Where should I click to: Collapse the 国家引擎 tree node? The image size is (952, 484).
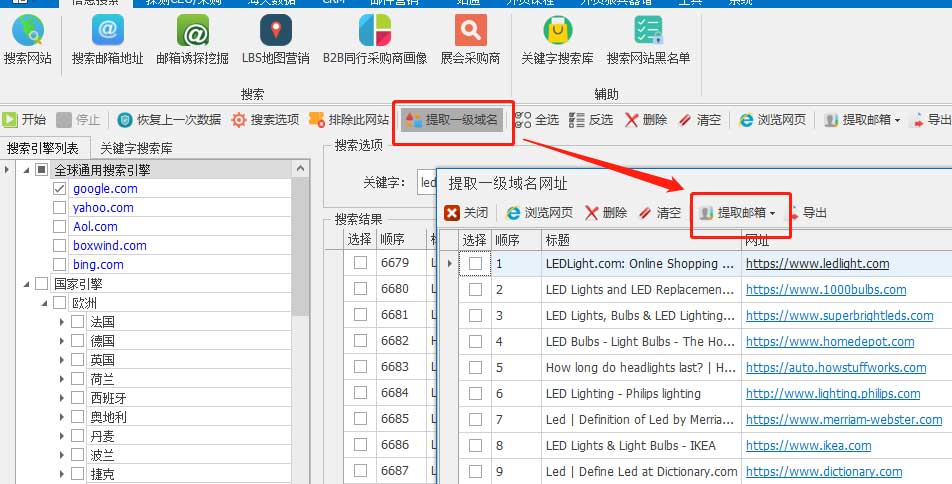[x=26, y=284]
